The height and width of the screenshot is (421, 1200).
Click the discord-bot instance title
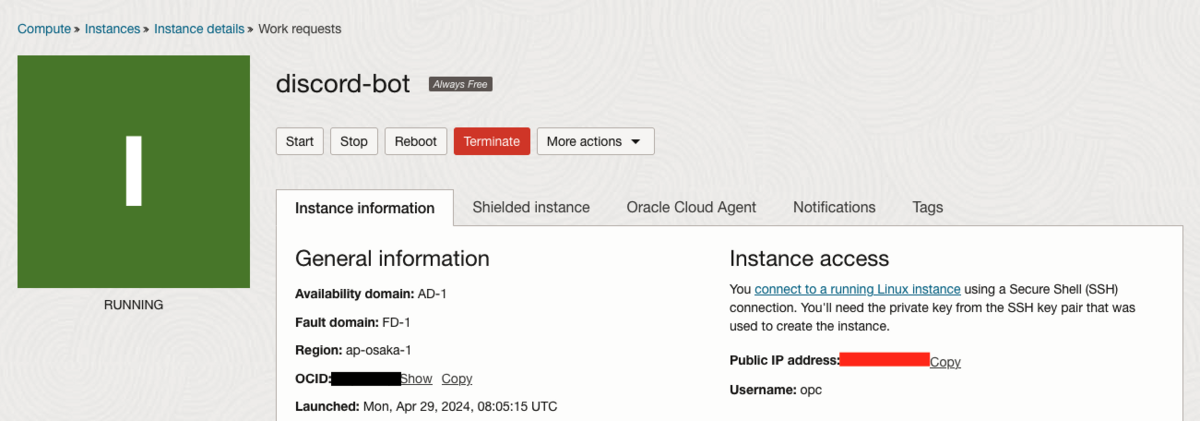[x=343, y=84]
